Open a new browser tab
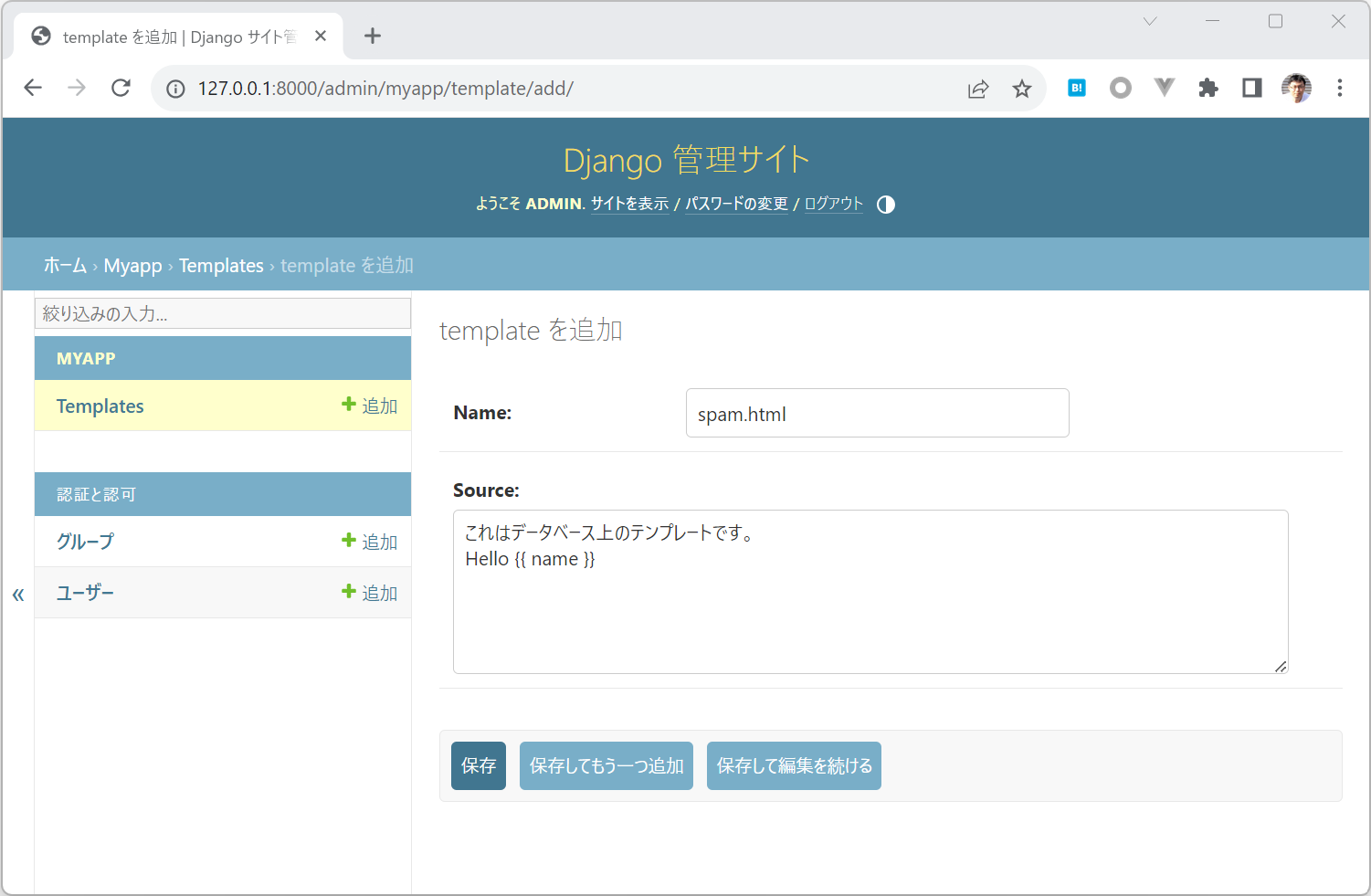Viewport: 1371px width, 896px height. (x=372, y=36)
